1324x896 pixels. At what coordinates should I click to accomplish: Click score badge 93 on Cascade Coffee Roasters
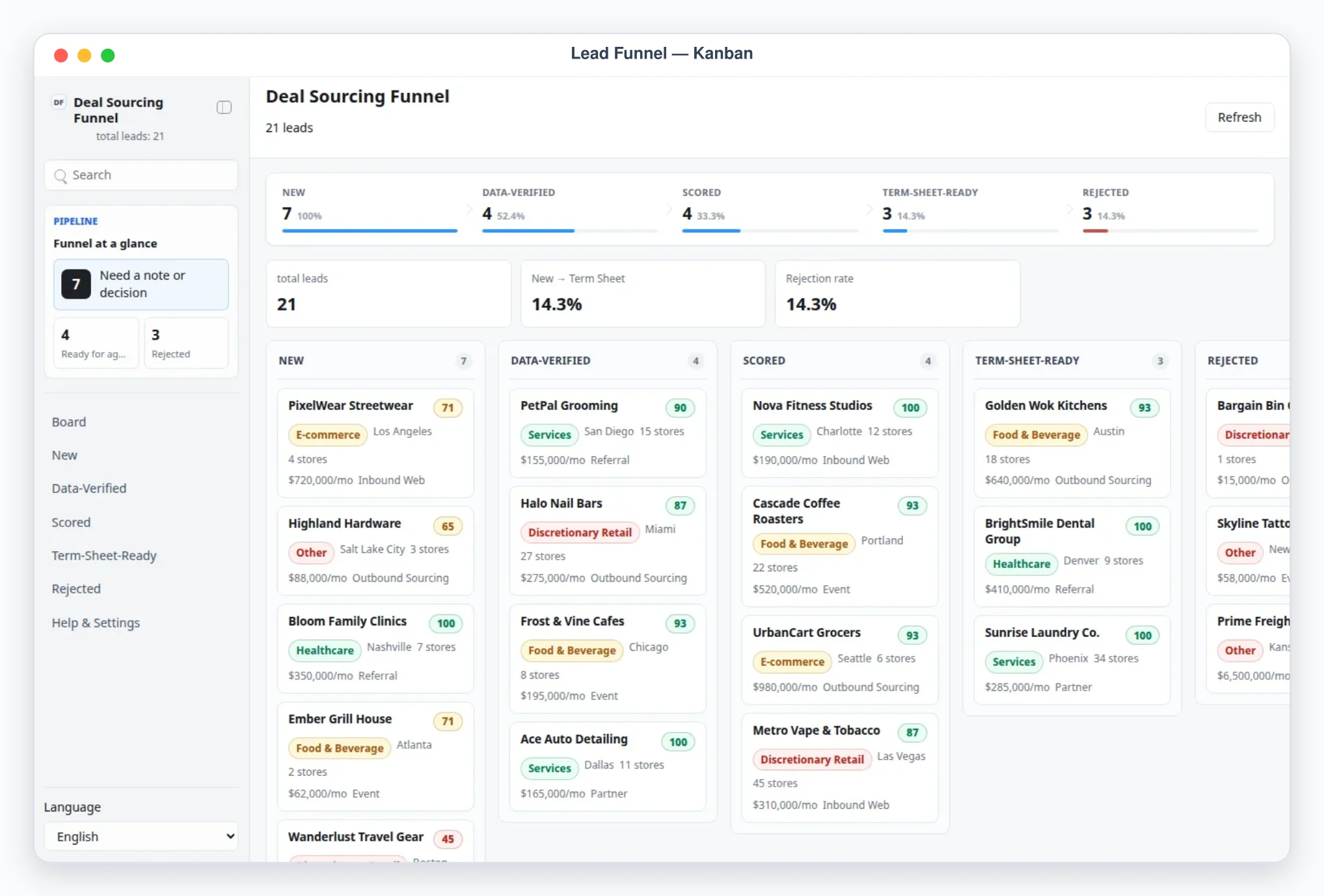[x=912, y=505]
